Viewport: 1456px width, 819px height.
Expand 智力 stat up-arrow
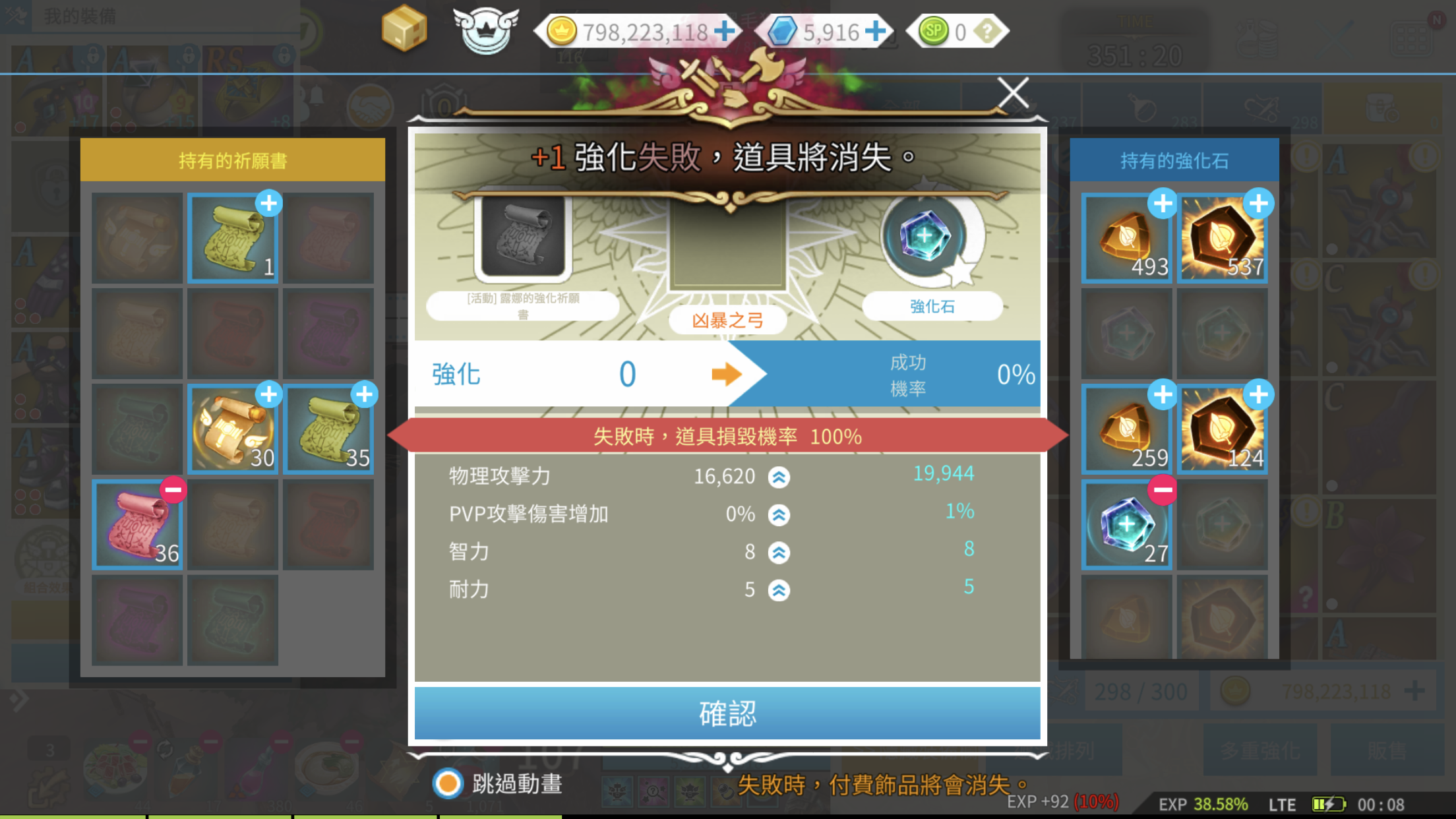click(x=779, y=552)
